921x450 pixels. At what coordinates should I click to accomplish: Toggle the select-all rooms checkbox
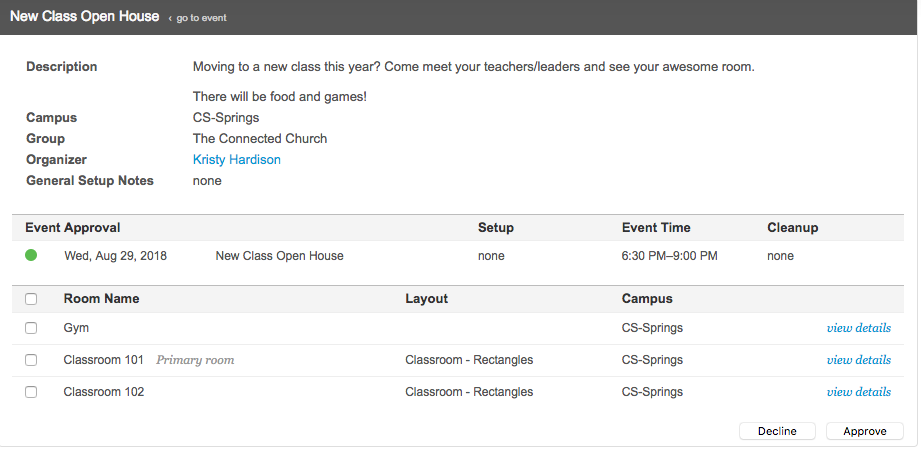31,299
